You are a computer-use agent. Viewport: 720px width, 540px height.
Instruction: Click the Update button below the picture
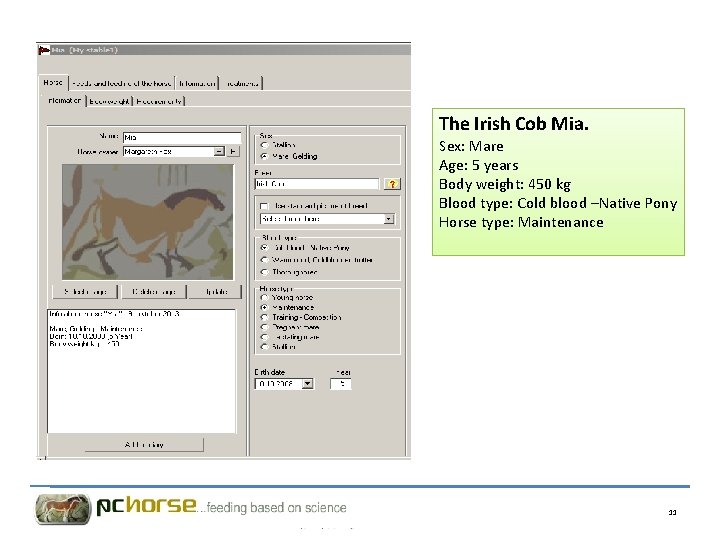(x=216, y=292)
